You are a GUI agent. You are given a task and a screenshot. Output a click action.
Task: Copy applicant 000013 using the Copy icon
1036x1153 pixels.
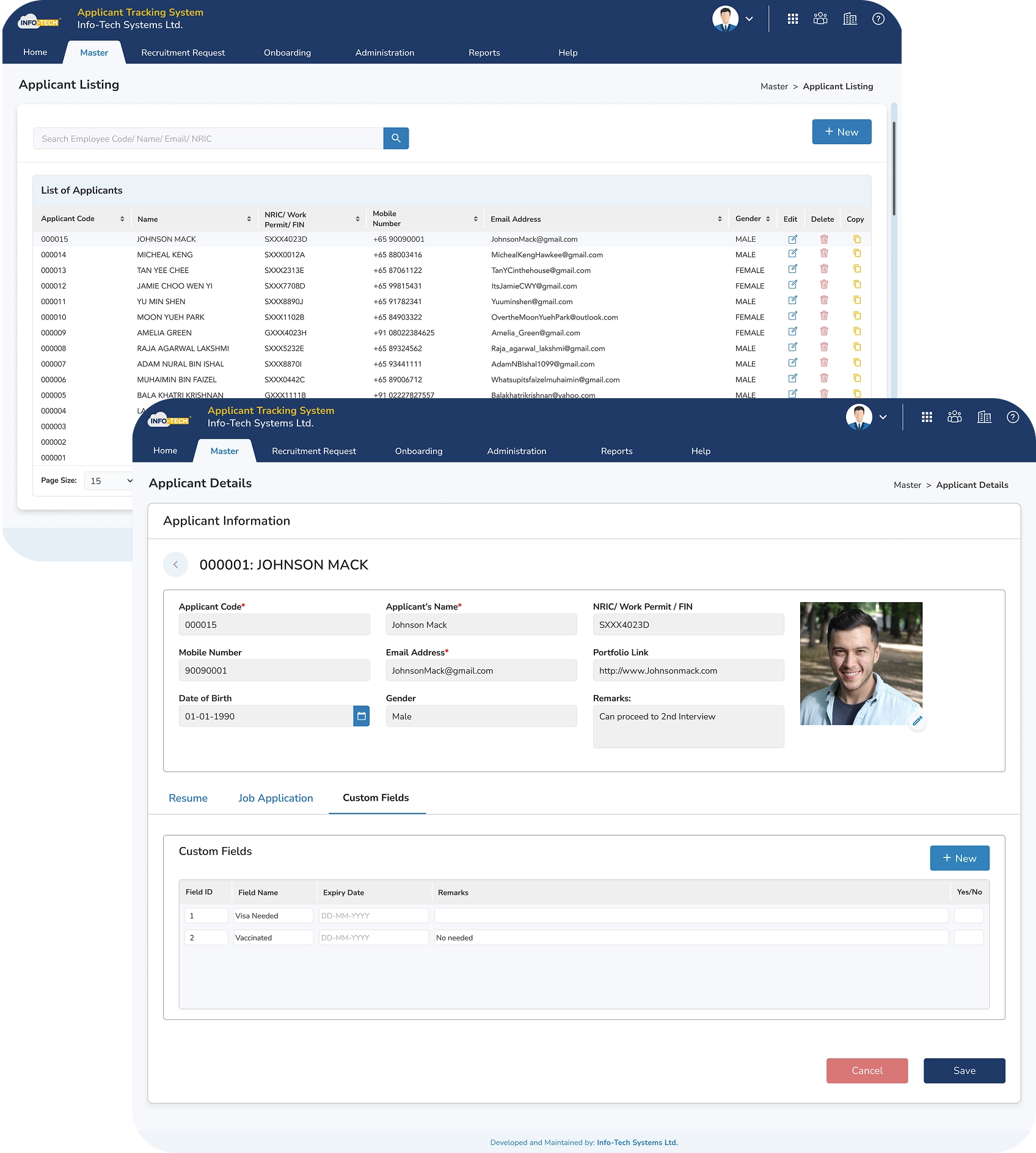tap(856, 269)
